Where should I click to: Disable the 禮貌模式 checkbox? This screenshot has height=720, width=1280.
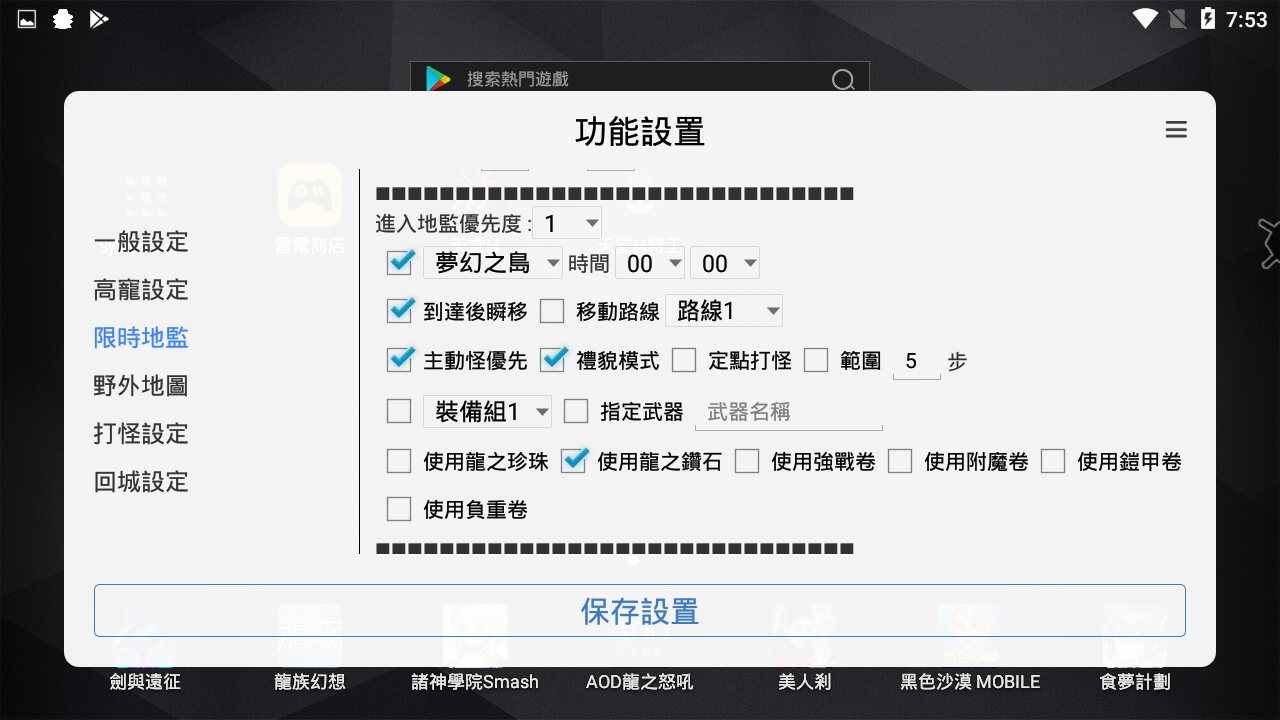(x=553, y=361)
